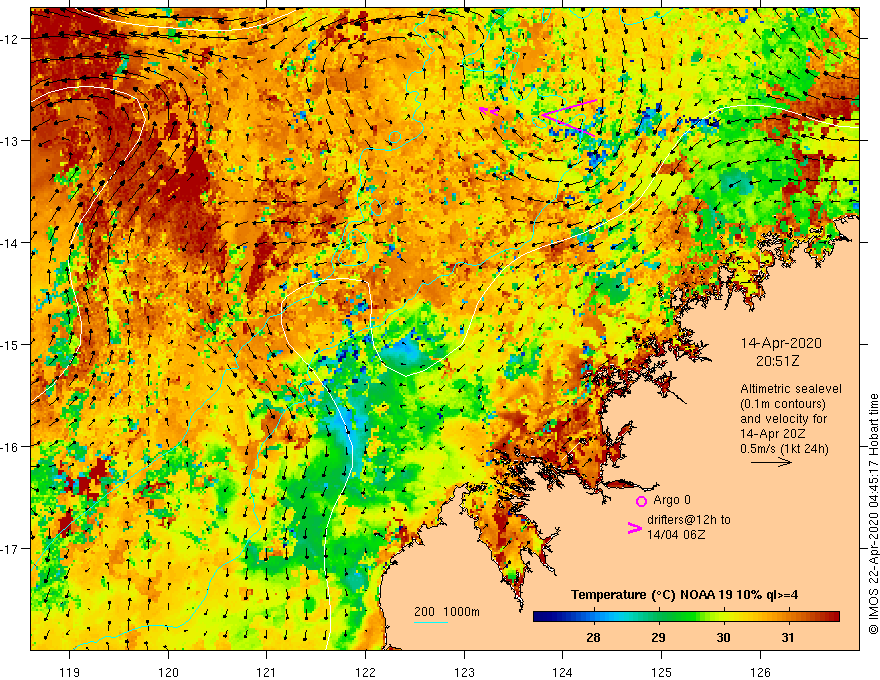Click the longitude label 122
This screenshot has height=680, width=880.
tap(365, 672)
